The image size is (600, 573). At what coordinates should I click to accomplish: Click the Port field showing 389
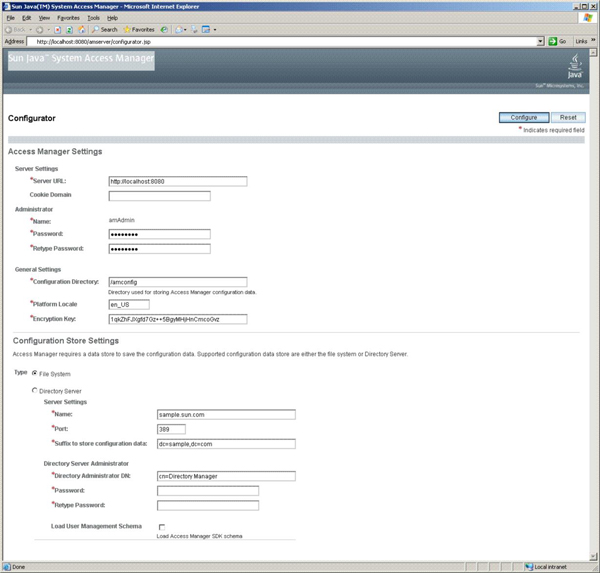coord(171,429)
